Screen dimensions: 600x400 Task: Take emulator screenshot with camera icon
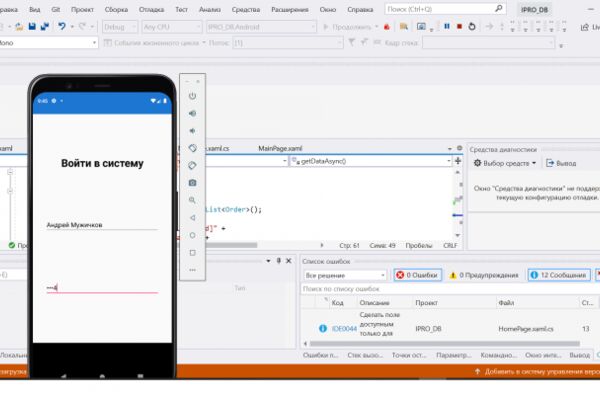click(192, 183)
